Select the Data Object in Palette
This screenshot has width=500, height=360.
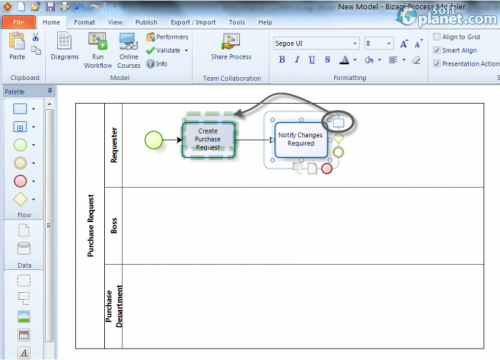coord(24,230)
